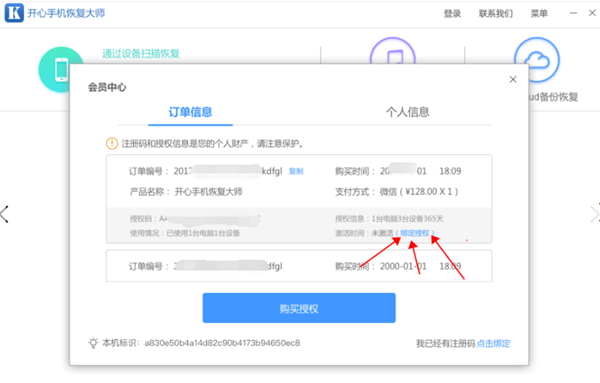Switch to the 订单信息 tab
The image size is (600, 383).
point(190,112)
